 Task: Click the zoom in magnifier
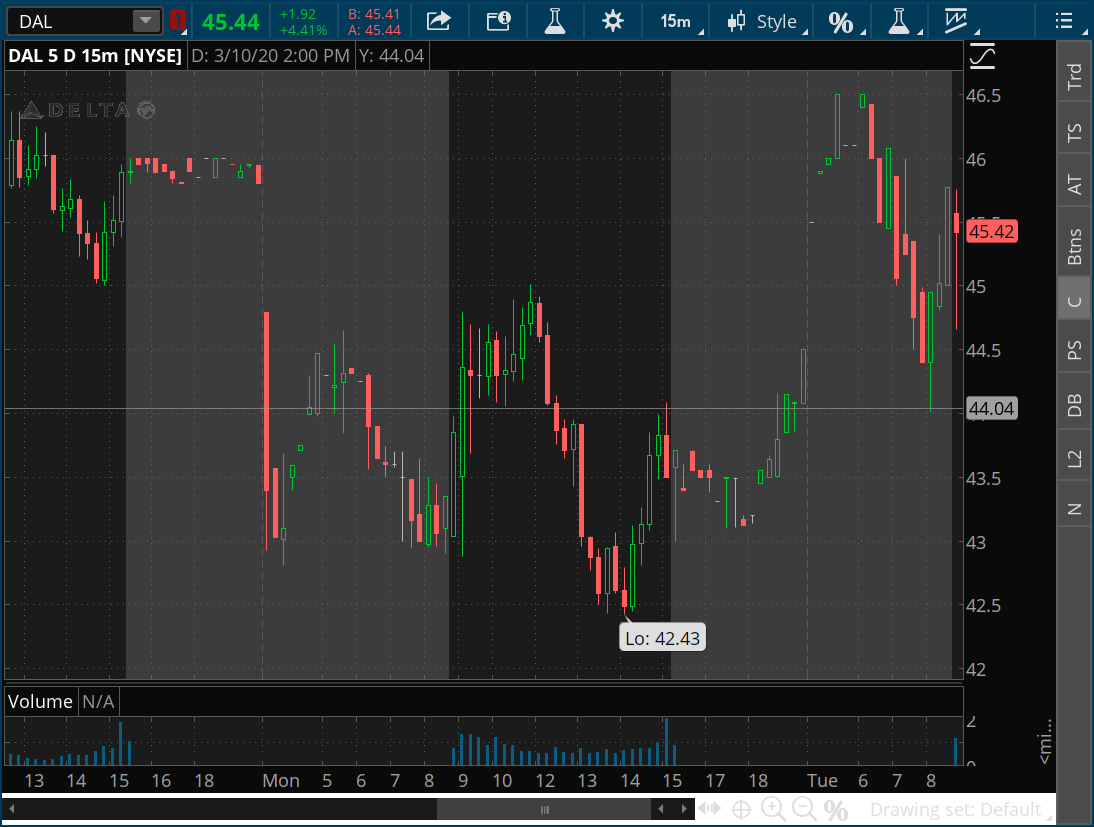click(773, 809)
